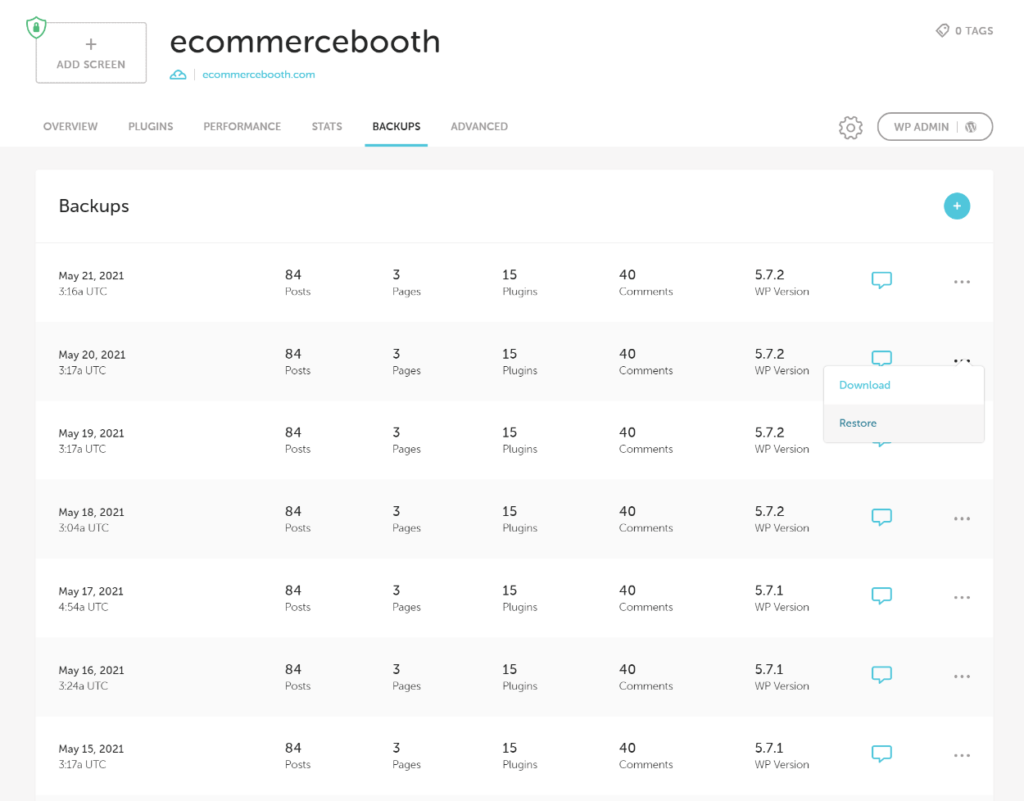Open the three-dot menu for May 16 backup

coord(961,677)
